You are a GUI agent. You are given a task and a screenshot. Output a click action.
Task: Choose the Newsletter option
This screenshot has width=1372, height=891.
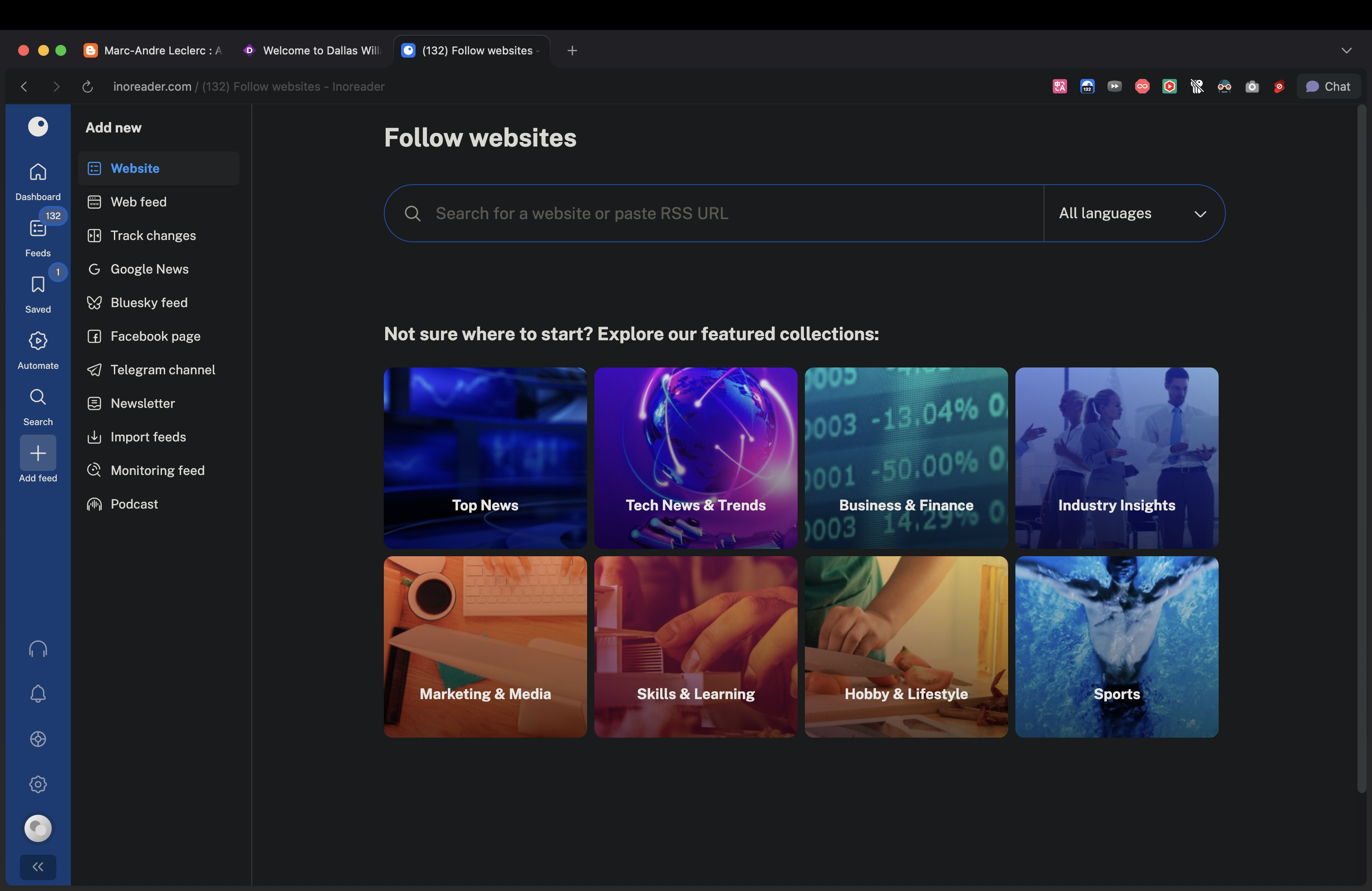coord(142,403)
